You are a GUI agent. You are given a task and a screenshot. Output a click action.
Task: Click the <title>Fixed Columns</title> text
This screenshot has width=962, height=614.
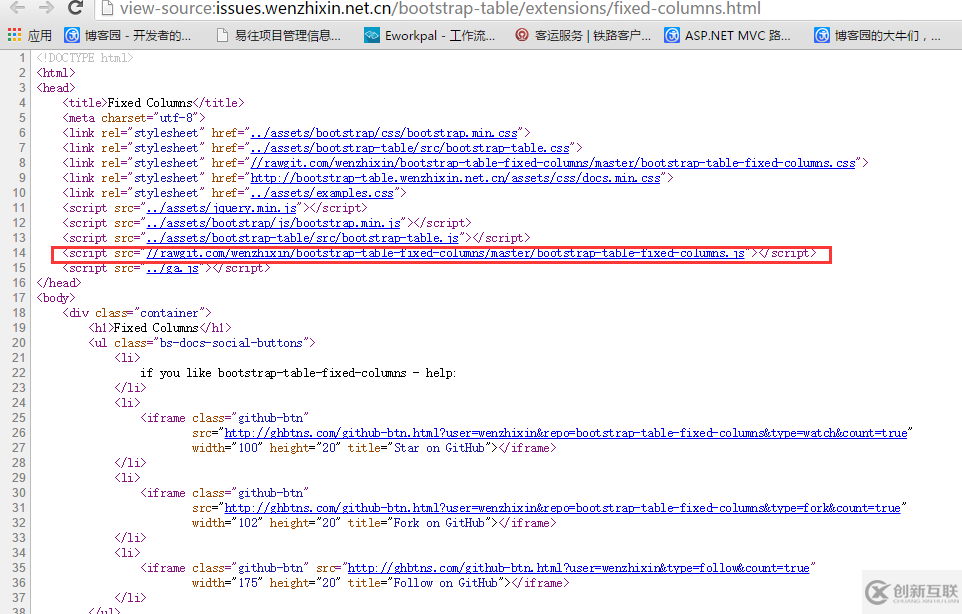pyautogui.click(x=153, y=103)
